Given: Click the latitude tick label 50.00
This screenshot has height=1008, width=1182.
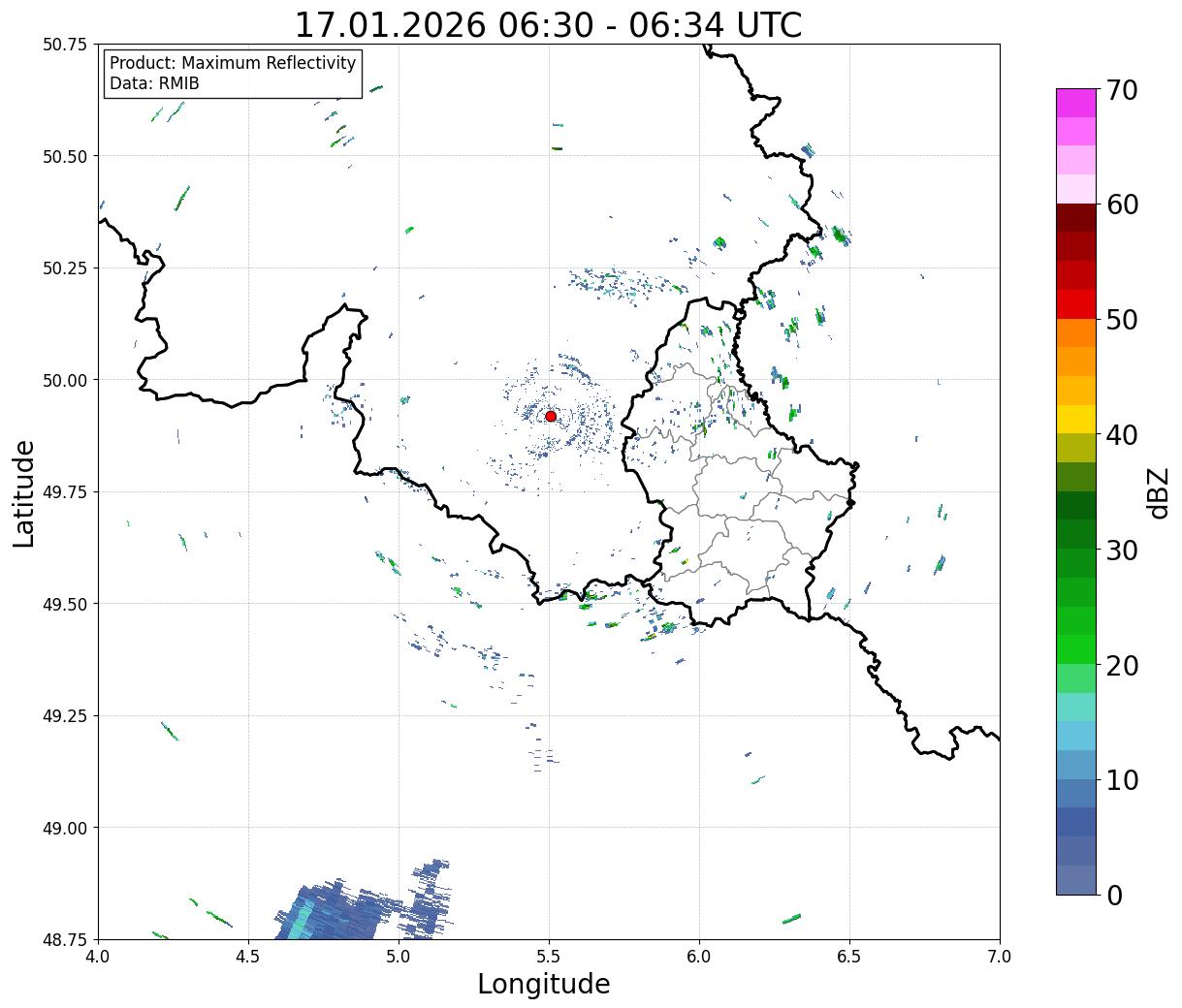Looking at the screenshot, I should [65, 380].
